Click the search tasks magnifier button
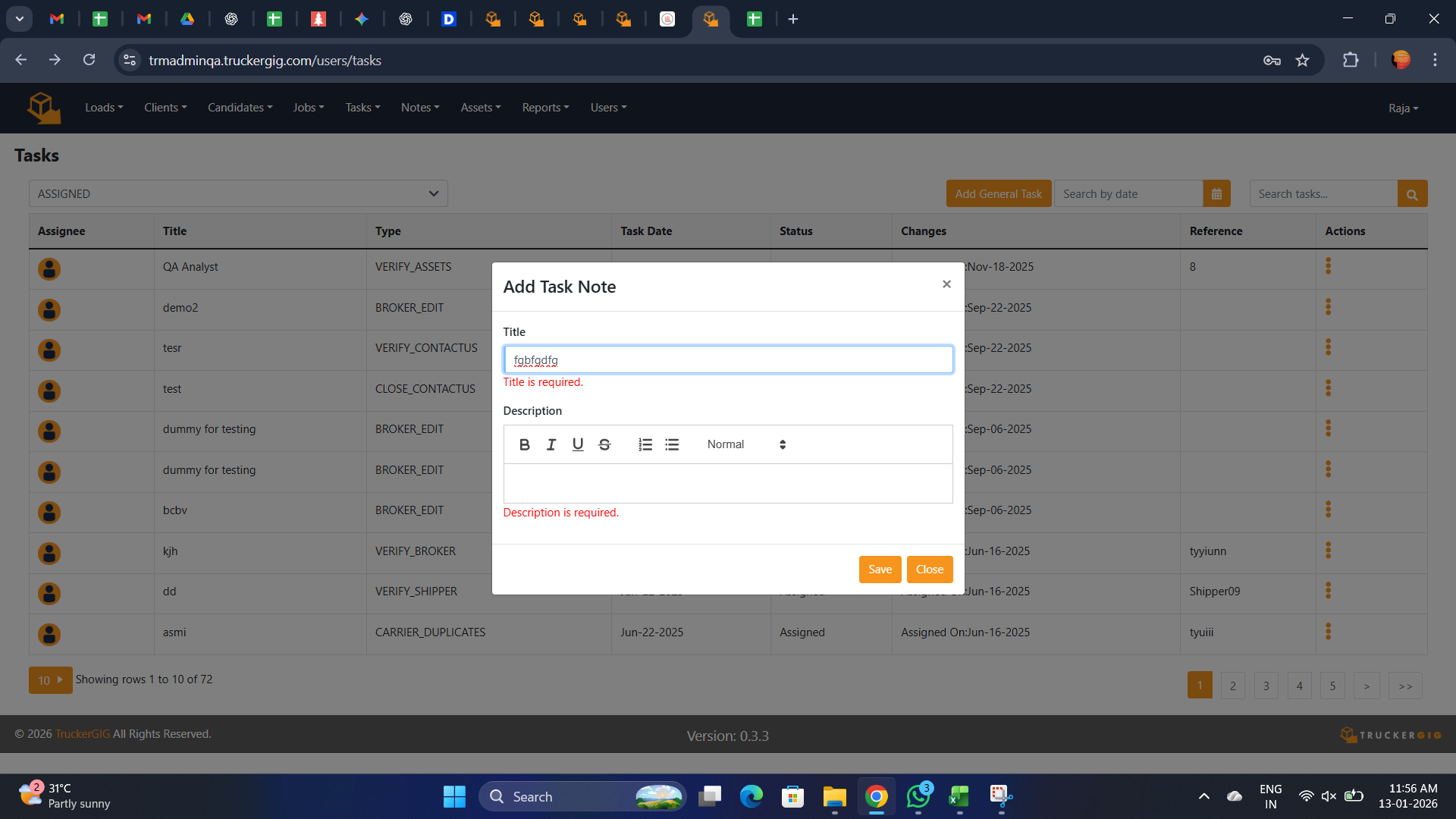 1412,194
